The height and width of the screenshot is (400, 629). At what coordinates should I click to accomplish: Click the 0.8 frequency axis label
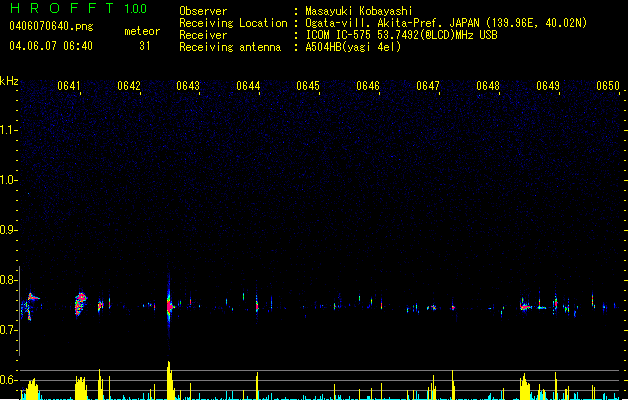(x=9, y=280)
